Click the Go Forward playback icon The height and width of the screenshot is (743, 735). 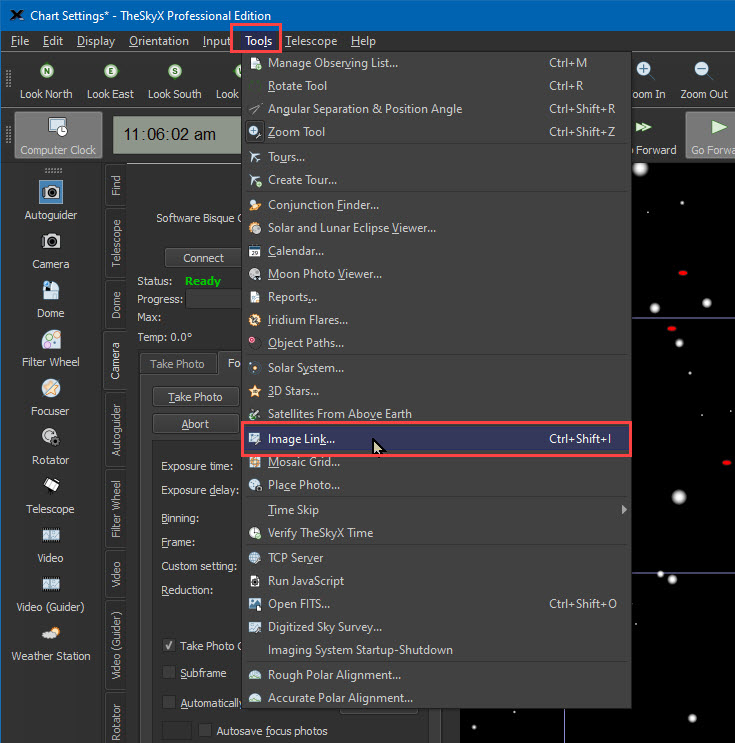point(718,127)
